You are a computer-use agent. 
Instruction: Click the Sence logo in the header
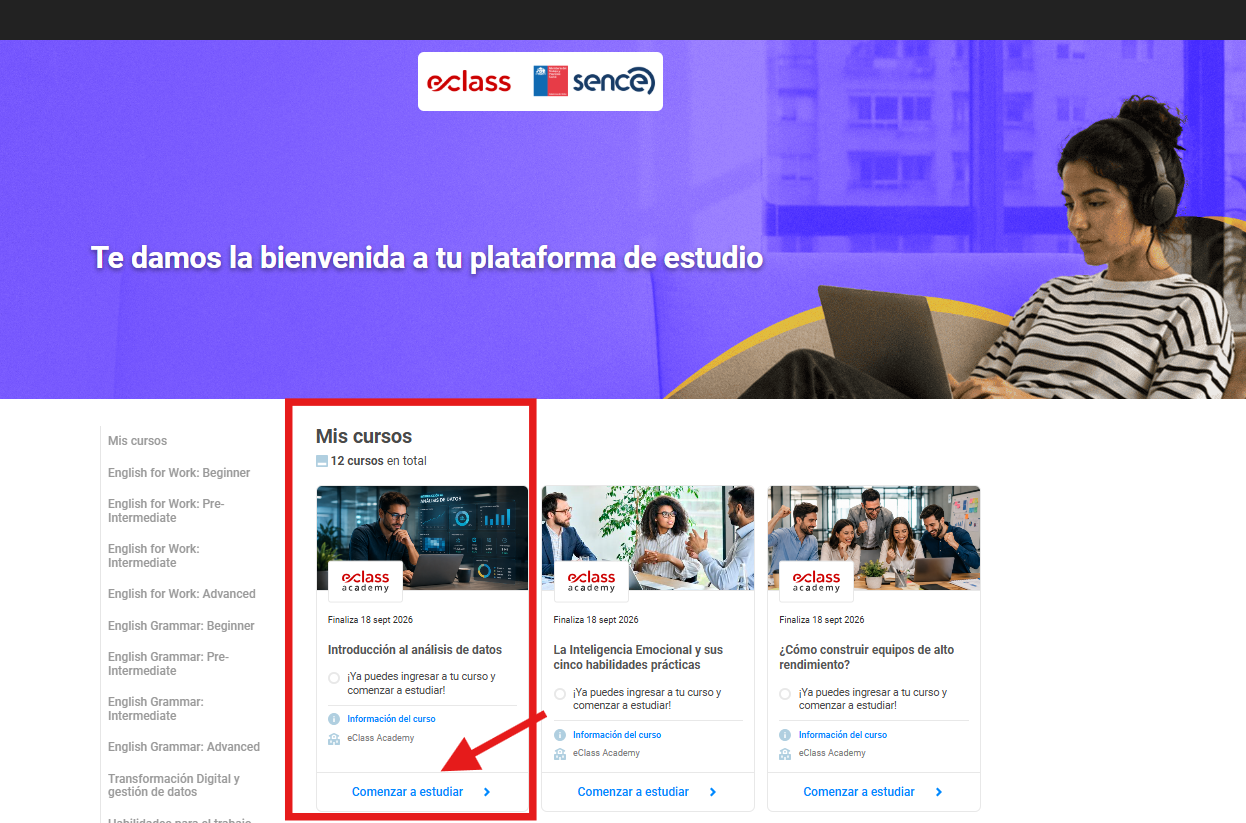tap(594, 81)
